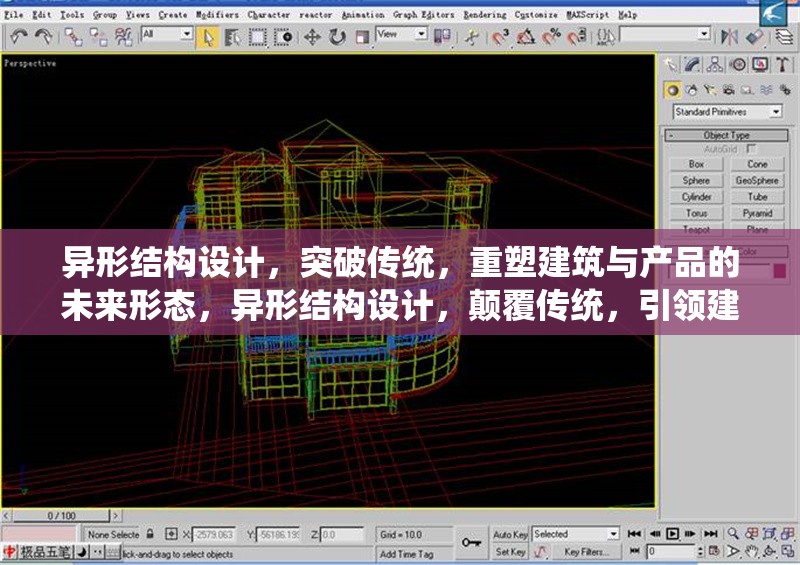Open the Layer Manager icon
The width and height of the screenshot is (800, 565).
pos(784,37)
